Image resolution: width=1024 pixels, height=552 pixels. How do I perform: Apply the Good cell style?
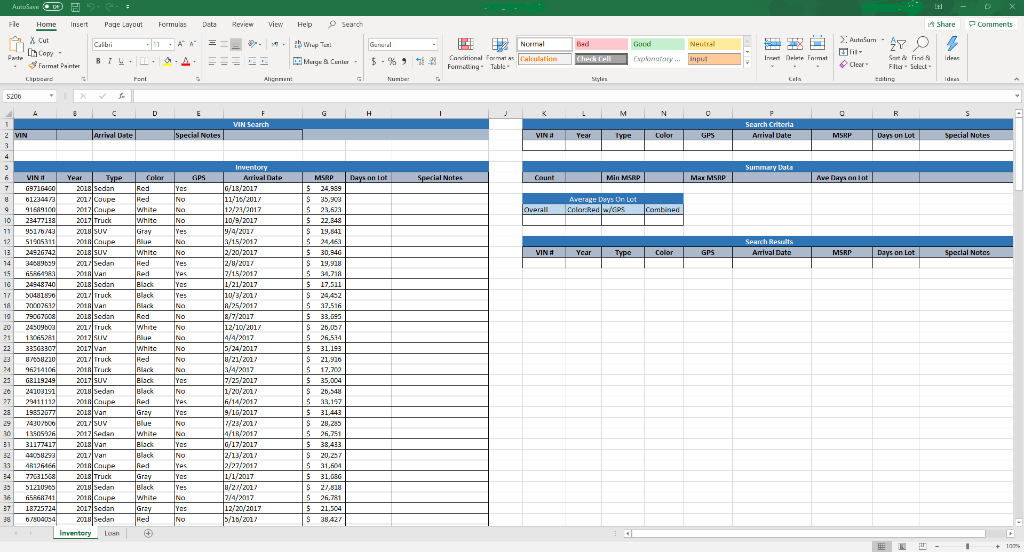(658, 44)
